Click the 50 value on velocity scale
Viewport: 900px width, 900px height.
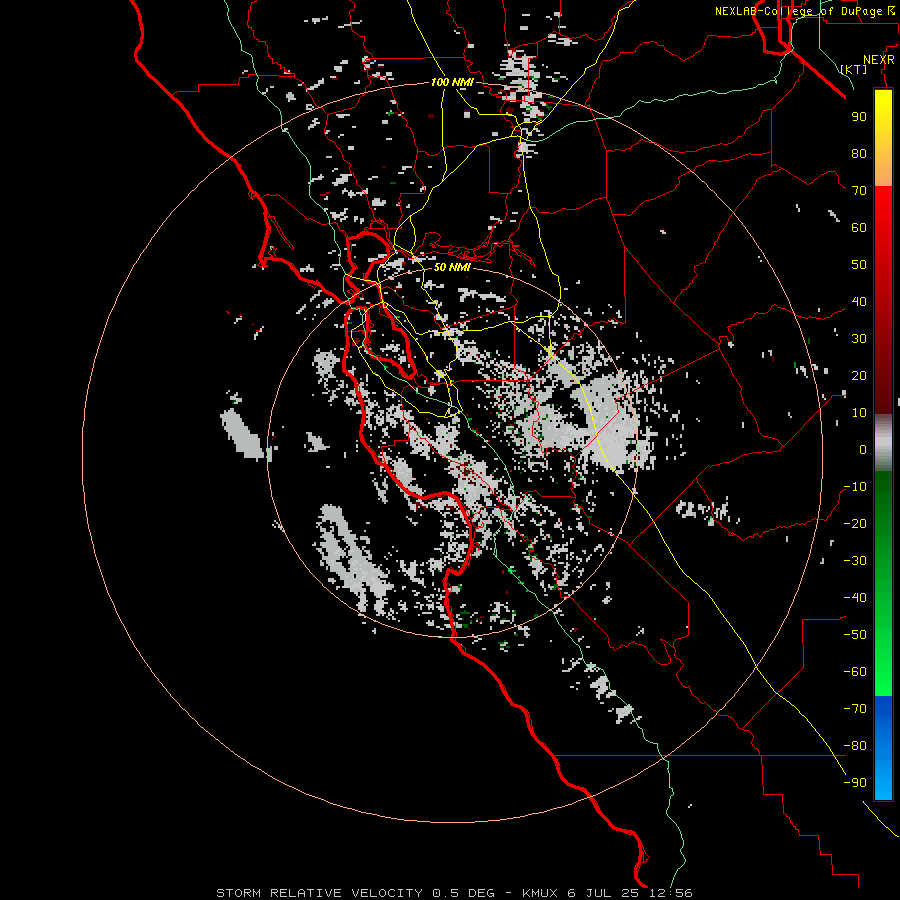pos(859,265)
